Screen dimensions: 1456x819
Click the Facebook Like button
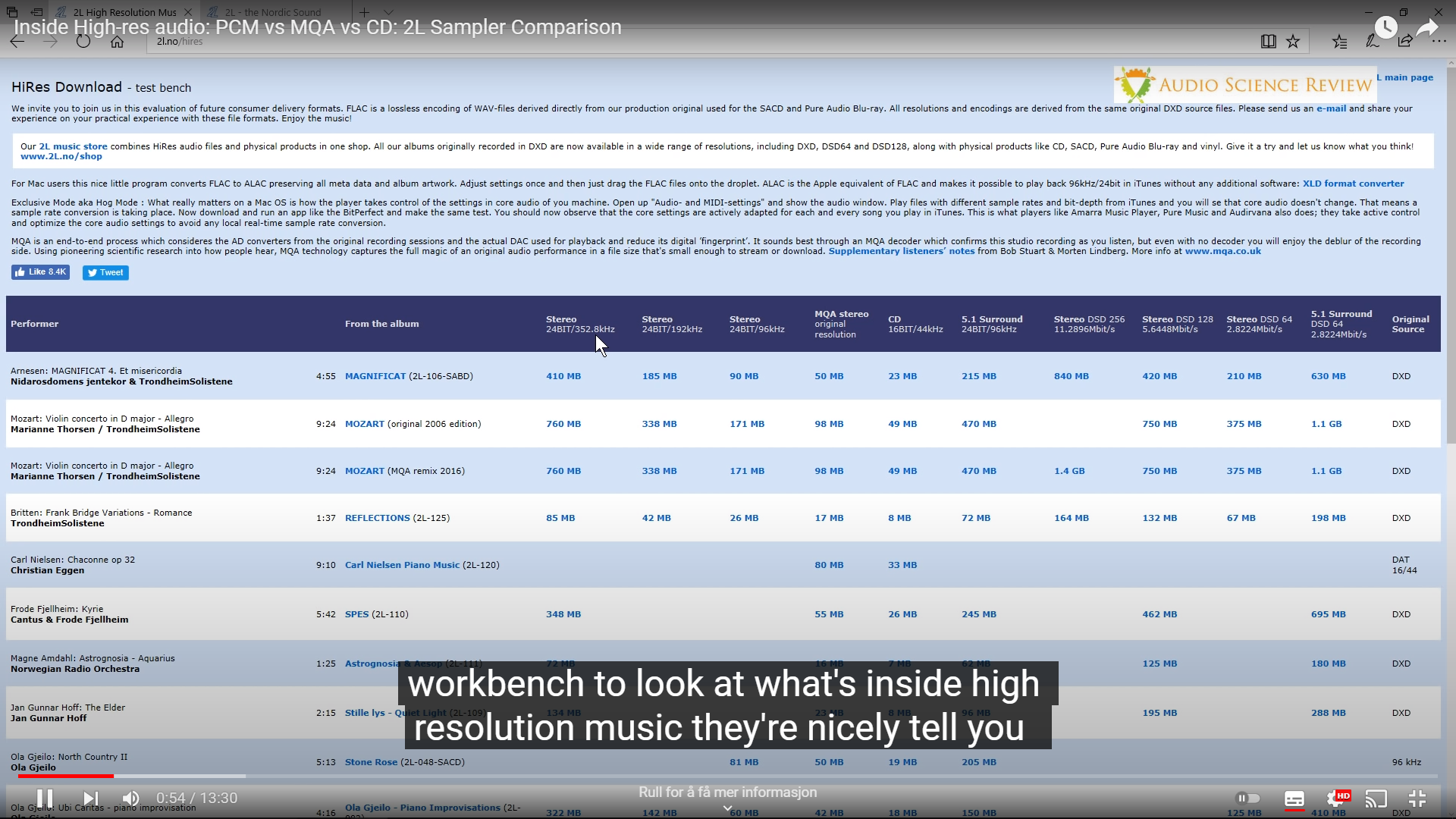(40, 272)
